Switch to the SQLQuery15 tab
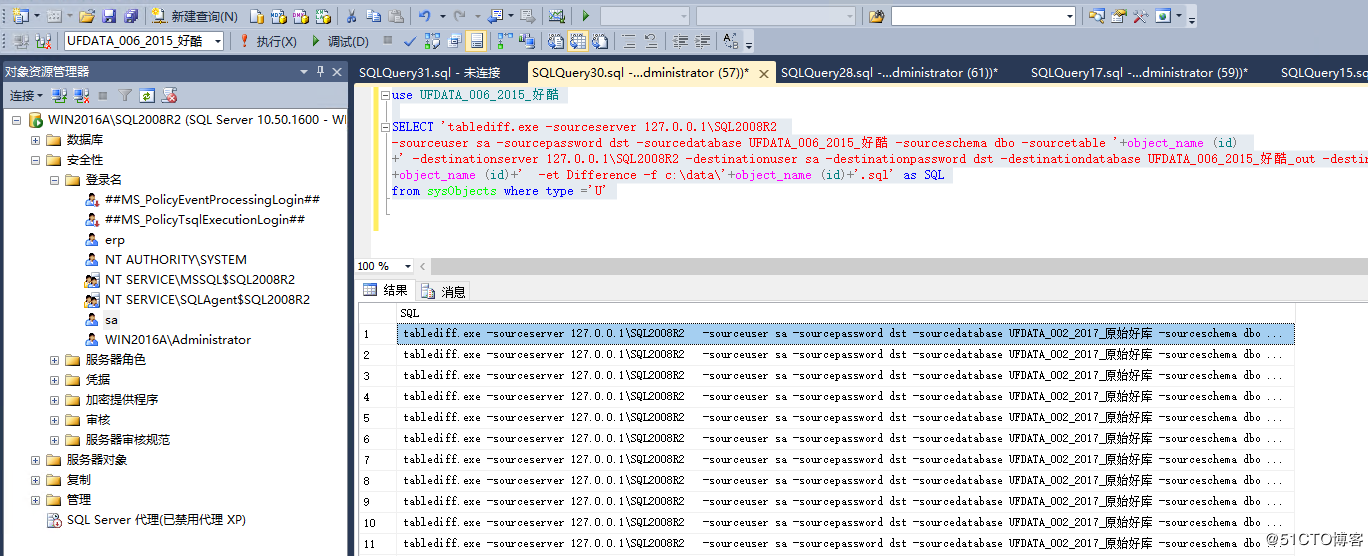This screenshot has width=1368, height=556. (1323, 72)
